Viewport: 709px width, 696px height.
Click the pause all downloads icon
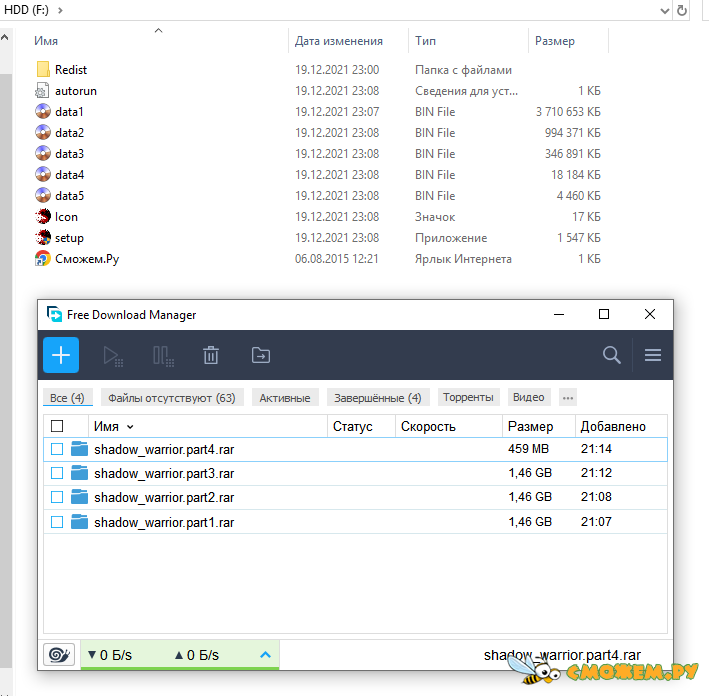pyautogui.click(x=163, y=356)
